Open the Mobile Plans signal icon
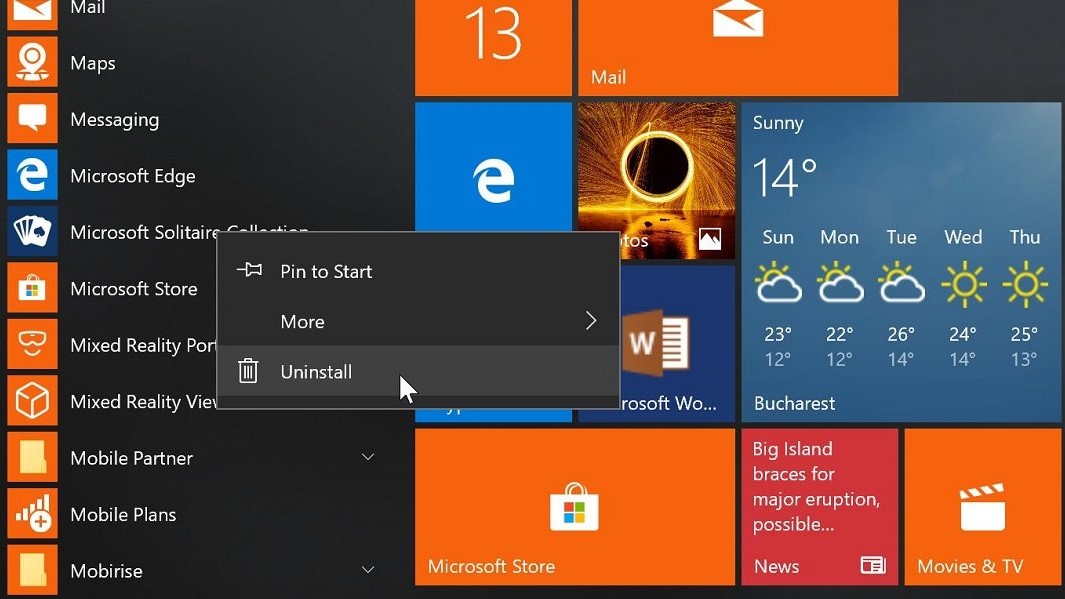Image resolution: width=1065 pixels, height=599 pixels. pyautogui.click(x=32, y=515)
